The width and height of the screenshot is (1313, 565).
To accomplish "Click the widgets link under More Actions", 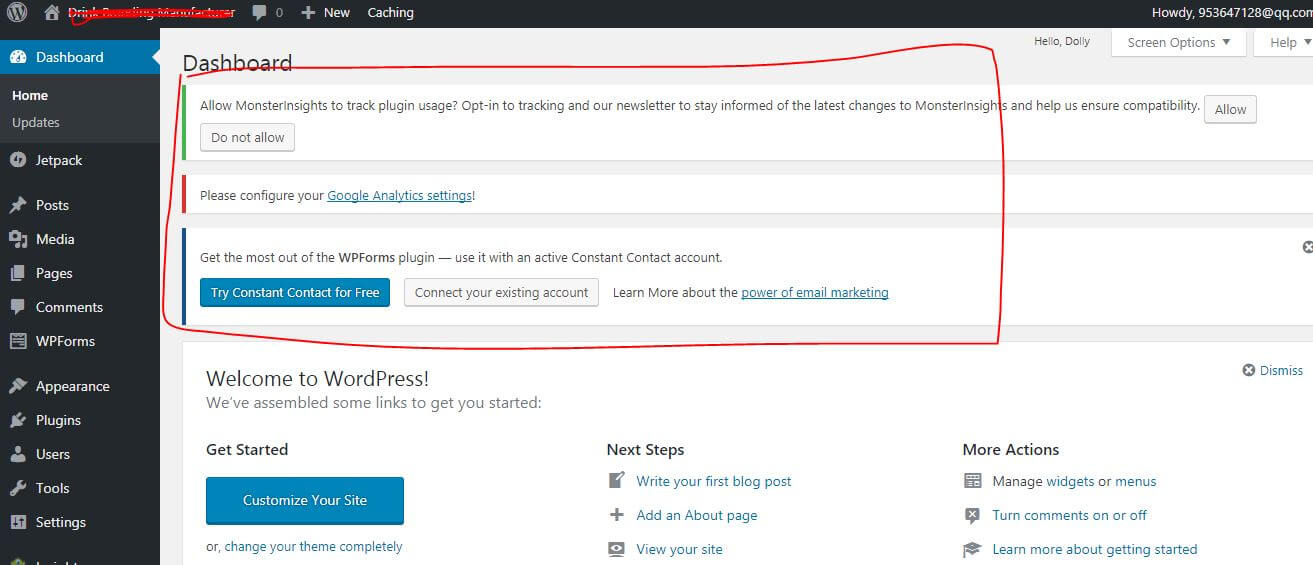I will [x=1070, y=481].
